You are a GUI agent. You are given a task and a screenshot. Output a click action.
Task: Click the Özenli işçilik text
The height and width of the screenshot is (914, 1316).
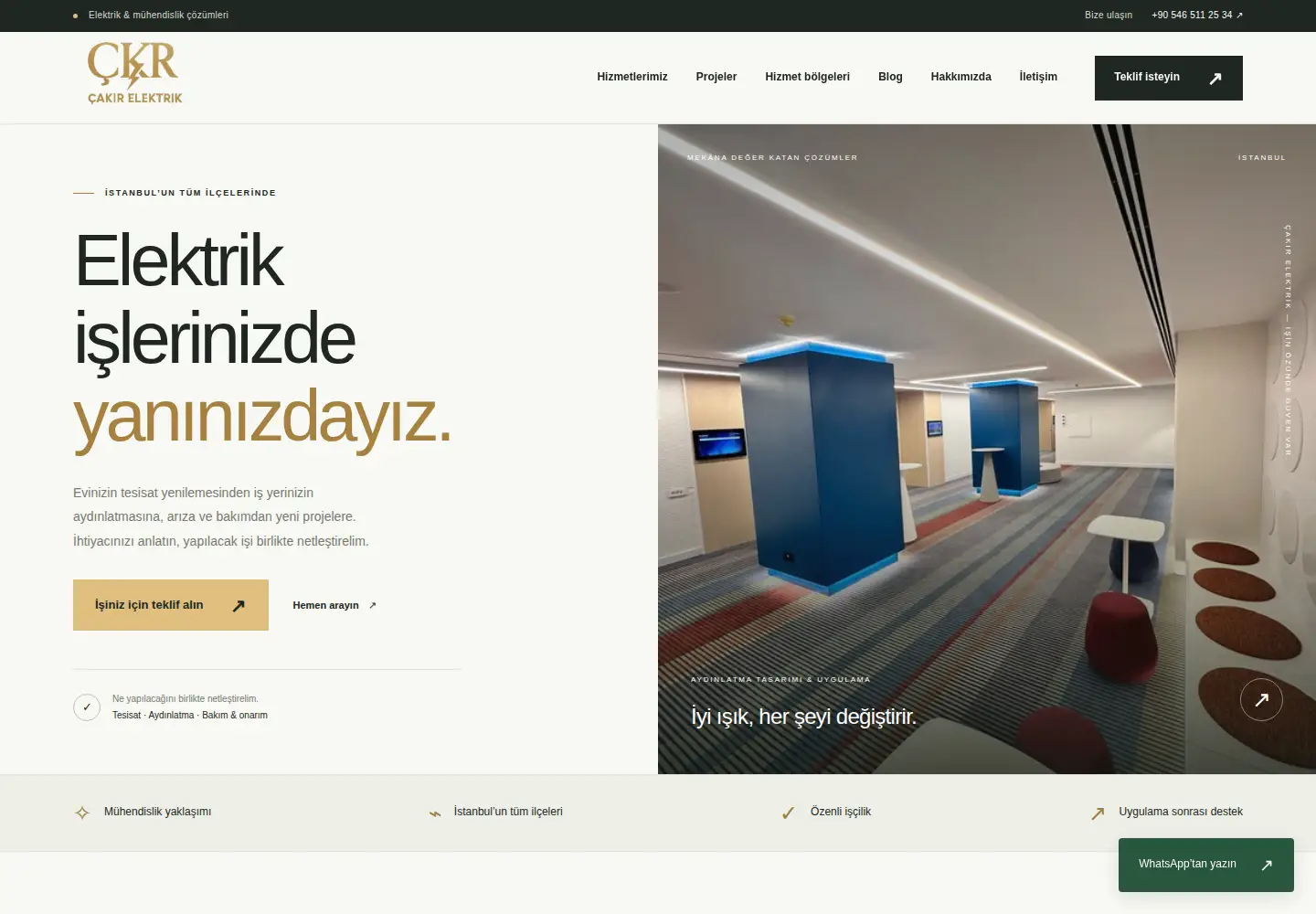point(841,812)
